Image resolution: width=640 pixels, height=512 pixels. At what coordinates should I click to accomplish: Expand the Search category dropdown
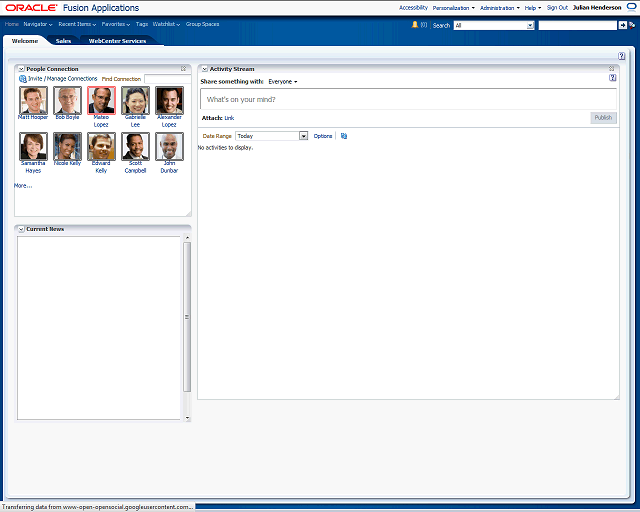point(530,25)
